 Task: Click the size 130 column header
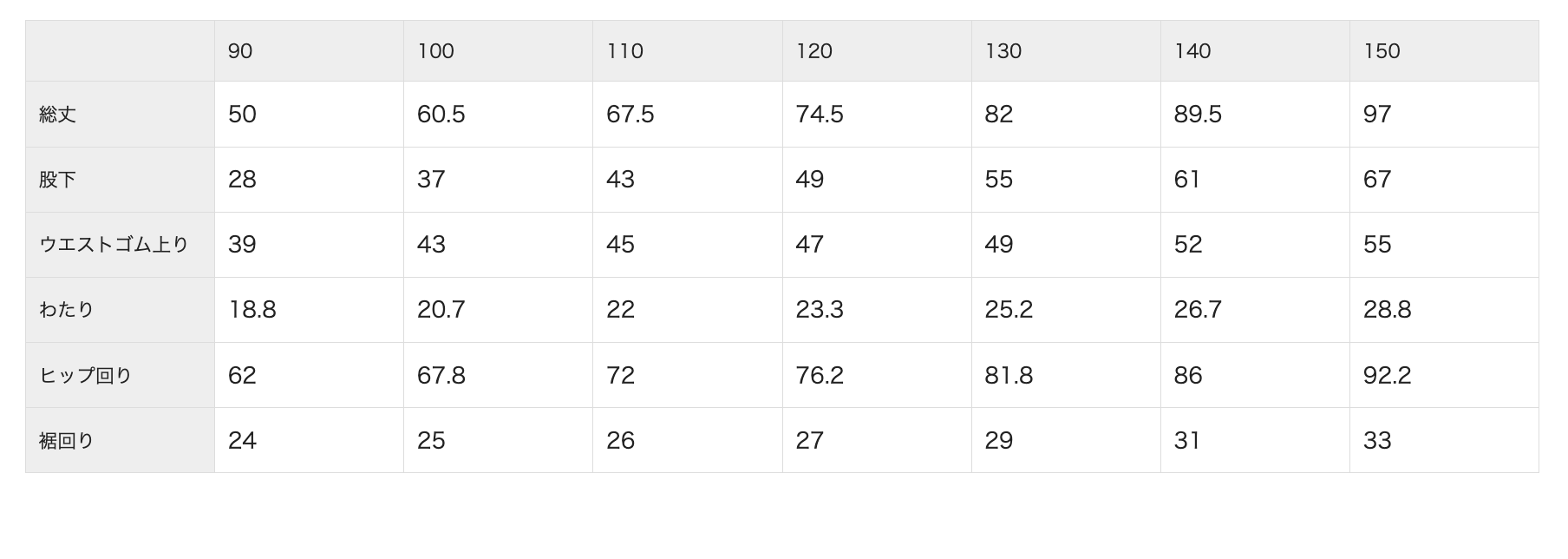[1003, 51]
